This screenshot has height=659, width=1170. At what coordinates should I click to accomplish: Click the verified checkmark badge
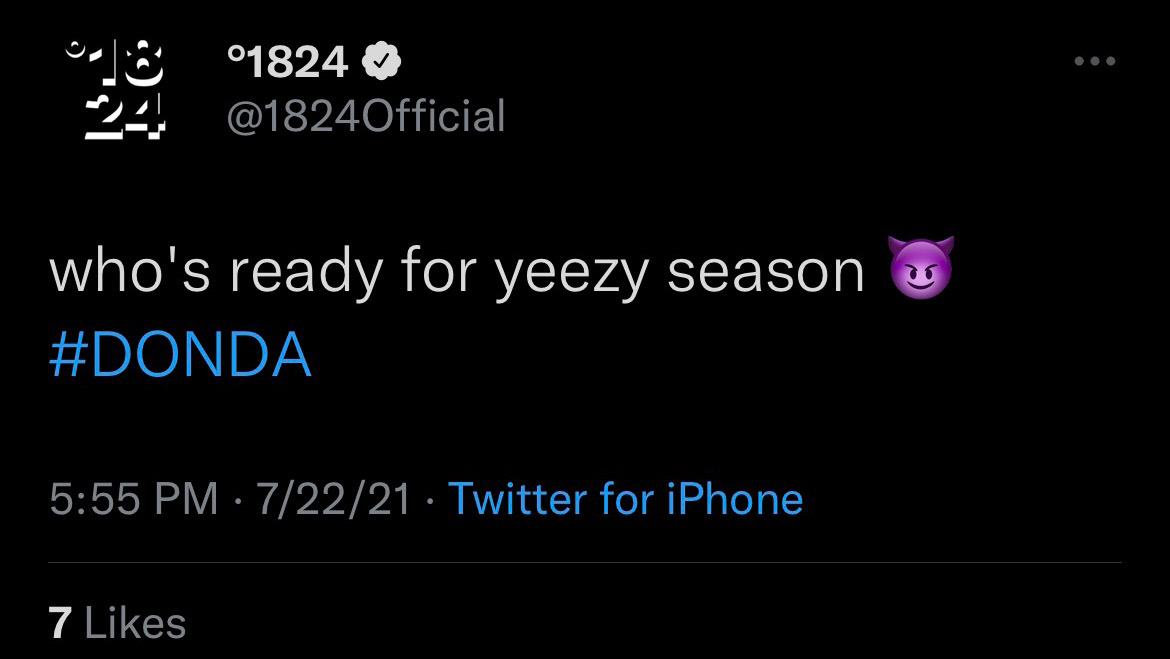[x=381, y=64]
